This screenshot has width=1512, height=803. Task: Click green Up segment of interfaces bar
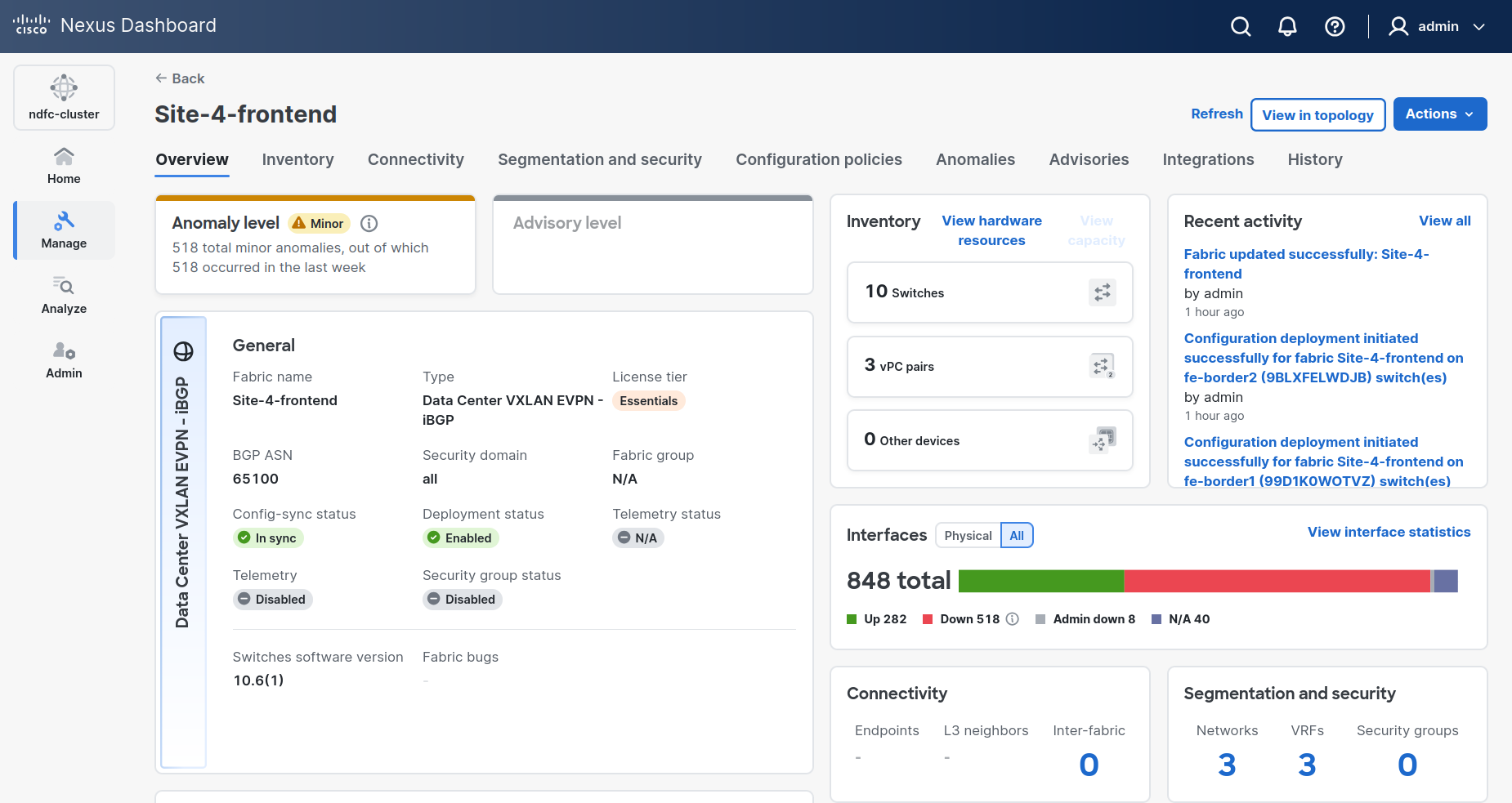pos(1041,581)
